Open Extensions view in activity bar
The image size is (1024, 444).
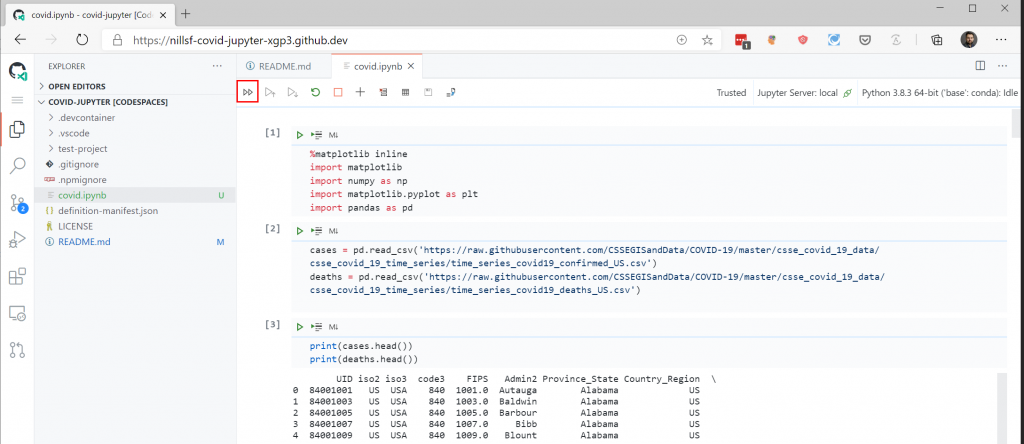[x=18, y=277]
